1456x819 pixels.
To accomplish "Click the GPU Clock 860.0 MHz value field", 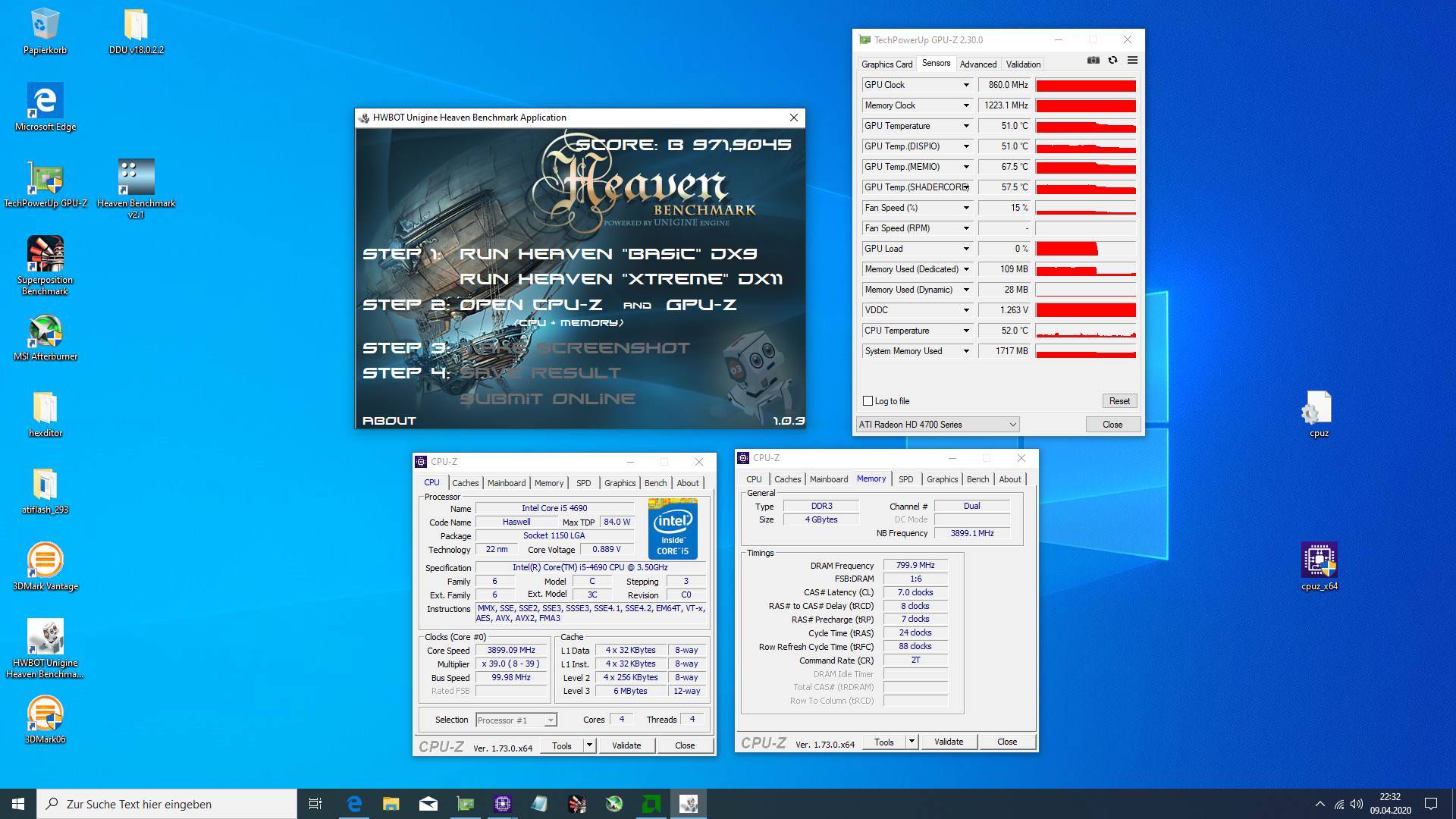I will 1005,85.
